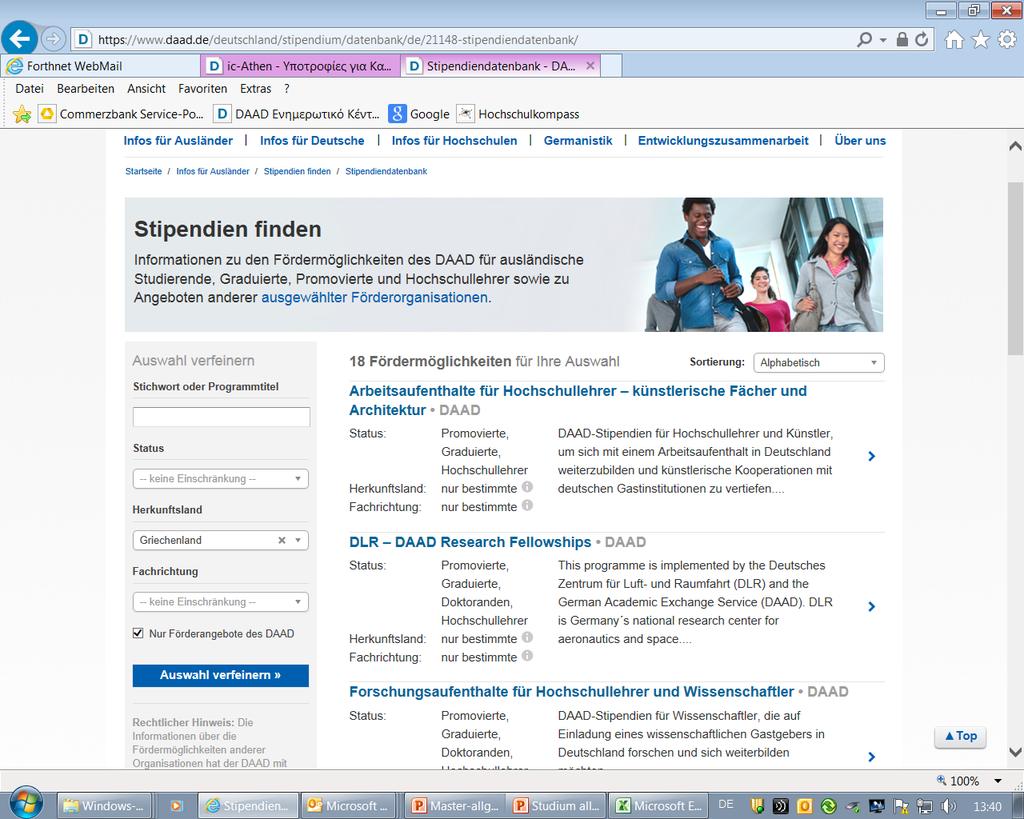Click the Stichwort oder Programmtitel text field
The width and height of the screenshot is (1024, 819).
[221, 417]
